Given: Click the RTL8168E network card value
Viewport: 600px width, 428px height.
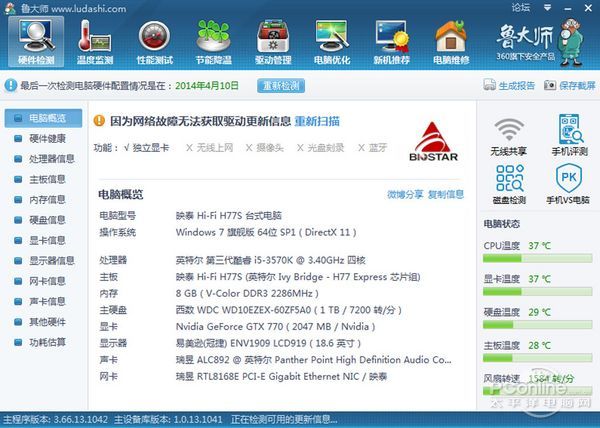Looking at the screenshot, I should (281, 377).
